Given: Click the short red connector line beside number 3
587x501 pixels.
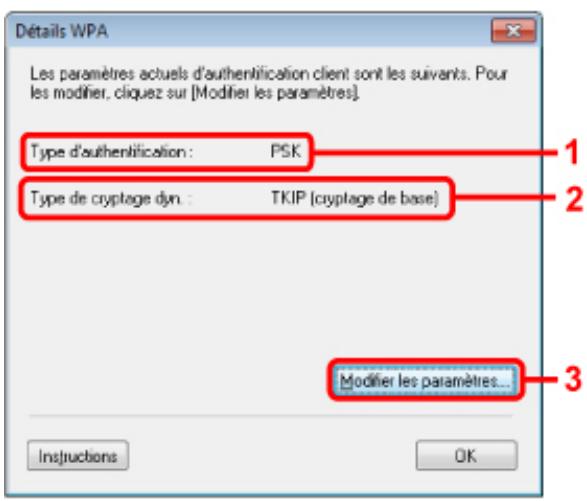Looking at the screenshot, I should tap(541, 379).
